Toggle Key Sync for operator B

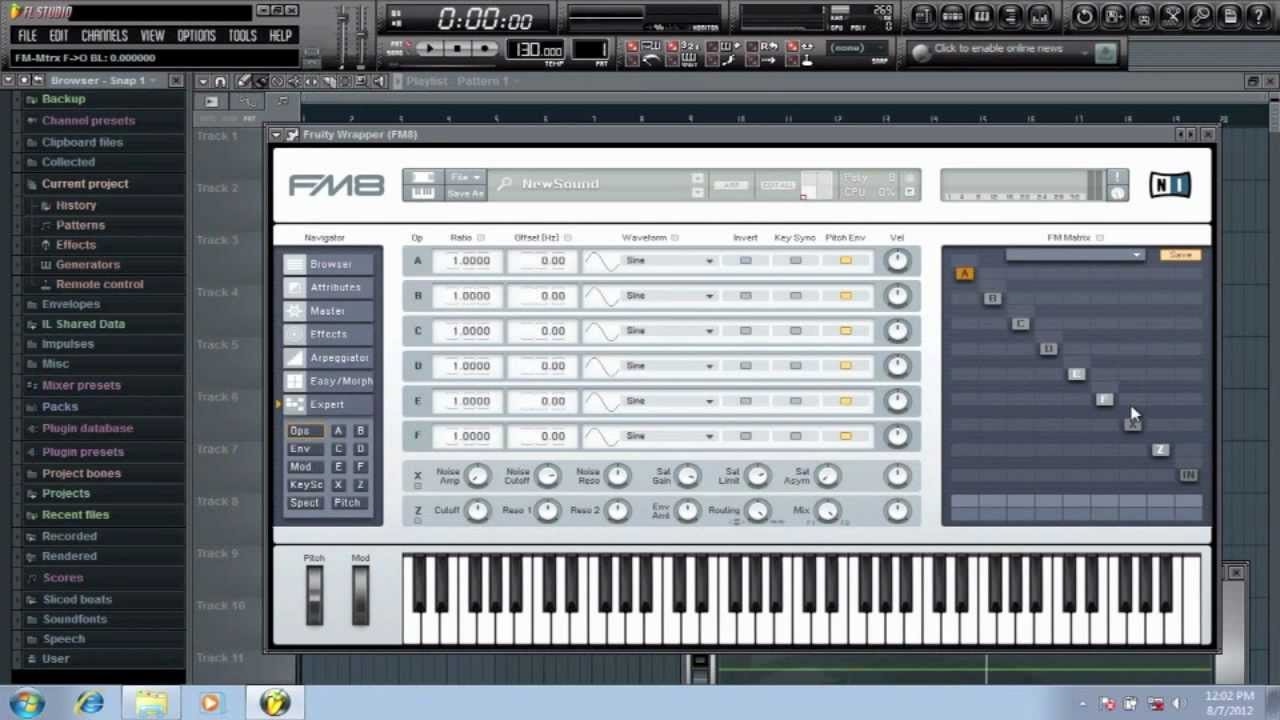tap(795, 296)
